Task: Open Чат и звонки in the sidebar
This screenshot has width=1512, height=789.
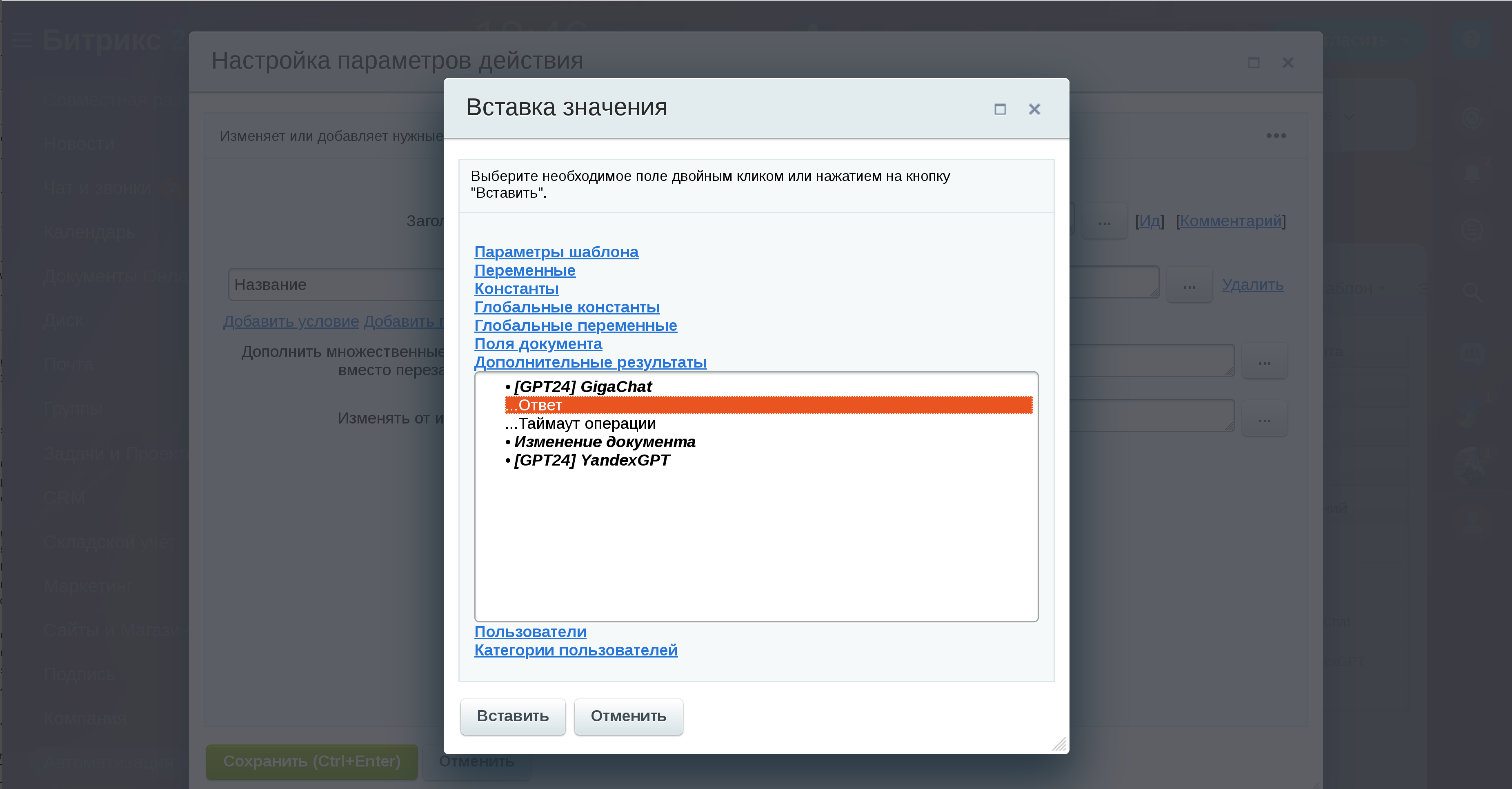Action: coord(98,188)
